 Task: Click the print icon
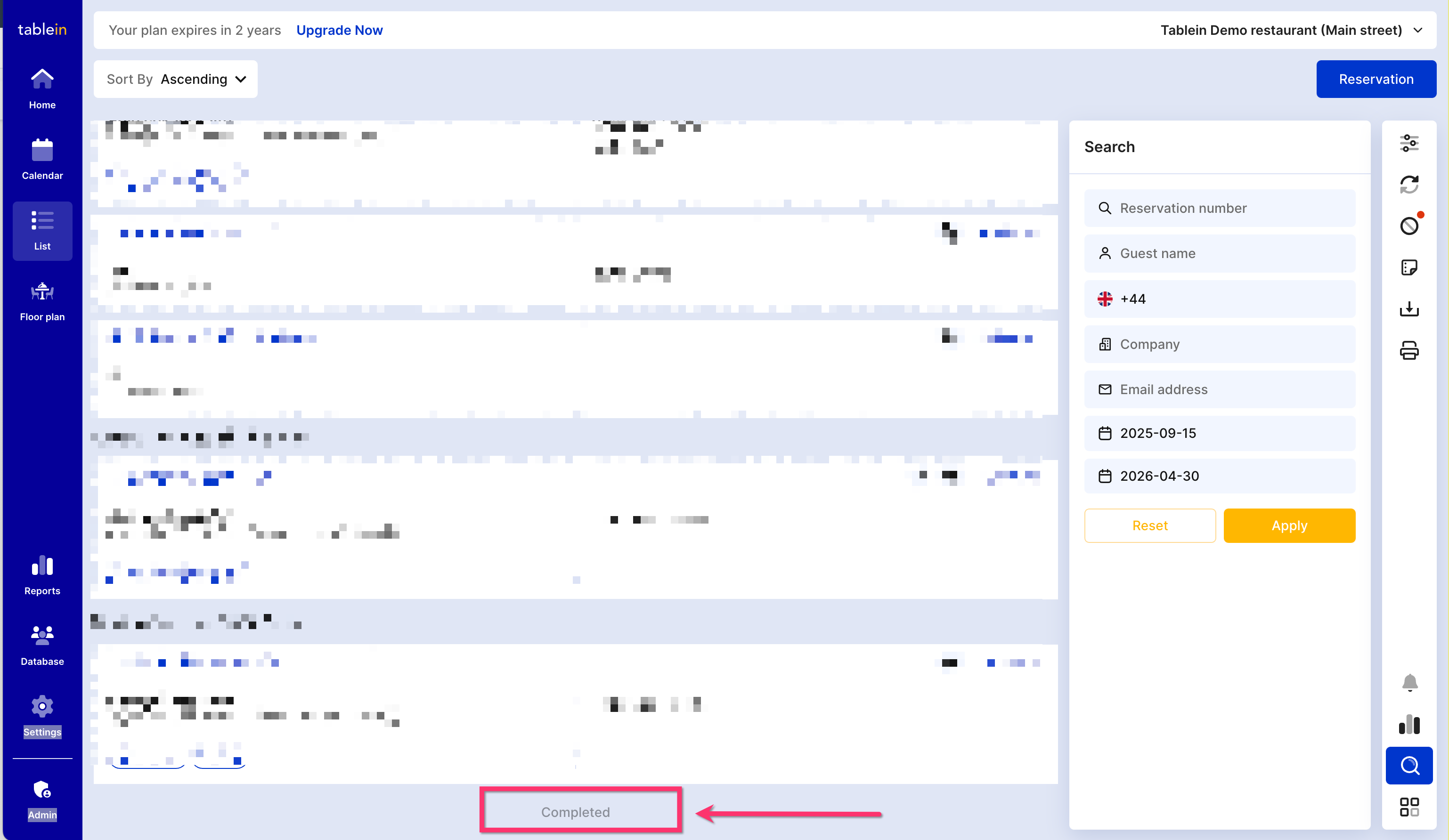1409,350
